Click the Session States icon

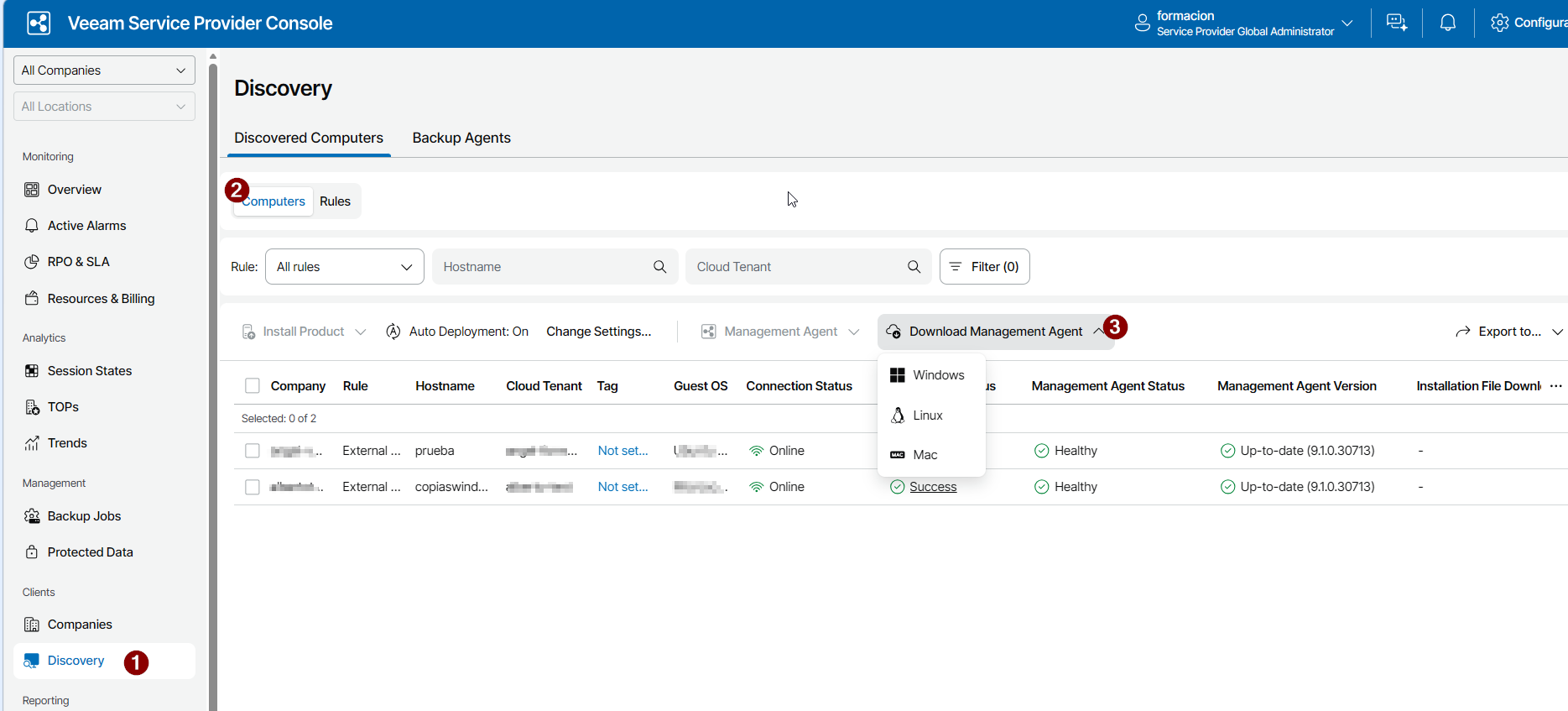point(32,371)
